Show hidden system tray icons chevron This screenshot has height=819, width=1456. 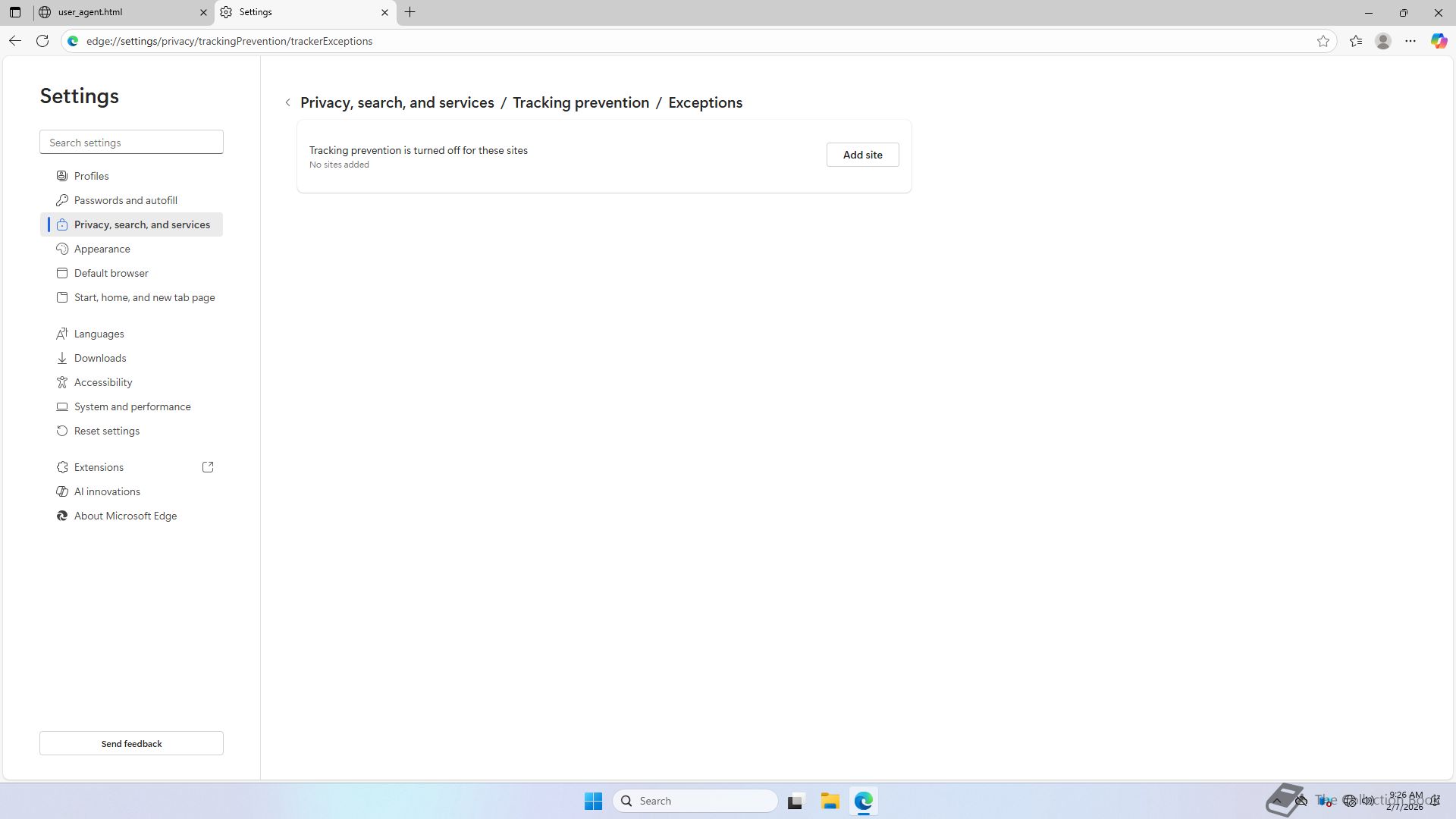1277,801
